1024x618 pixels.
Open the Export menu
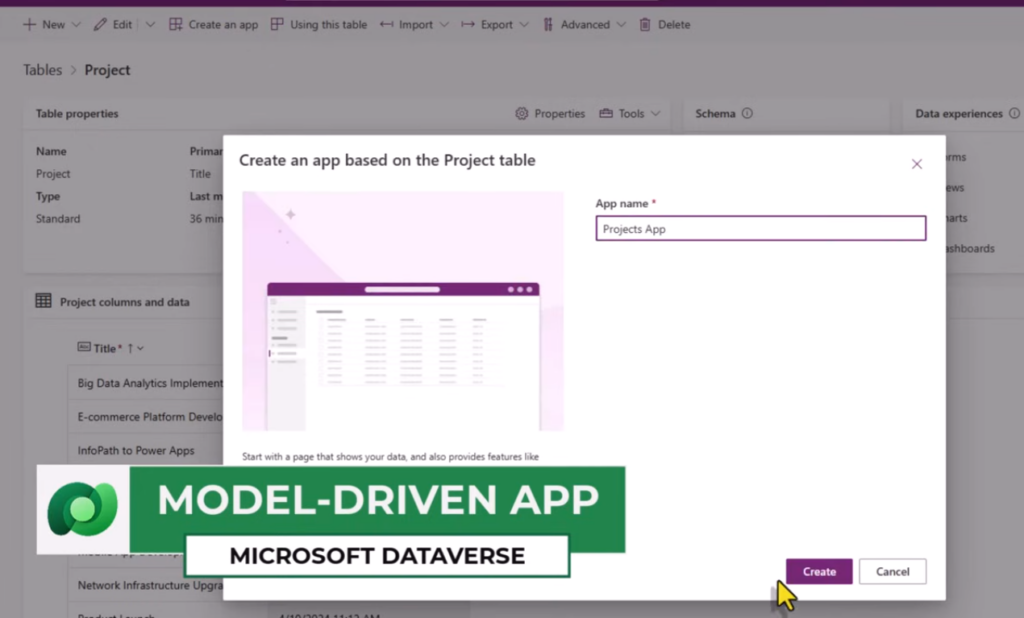494,24
